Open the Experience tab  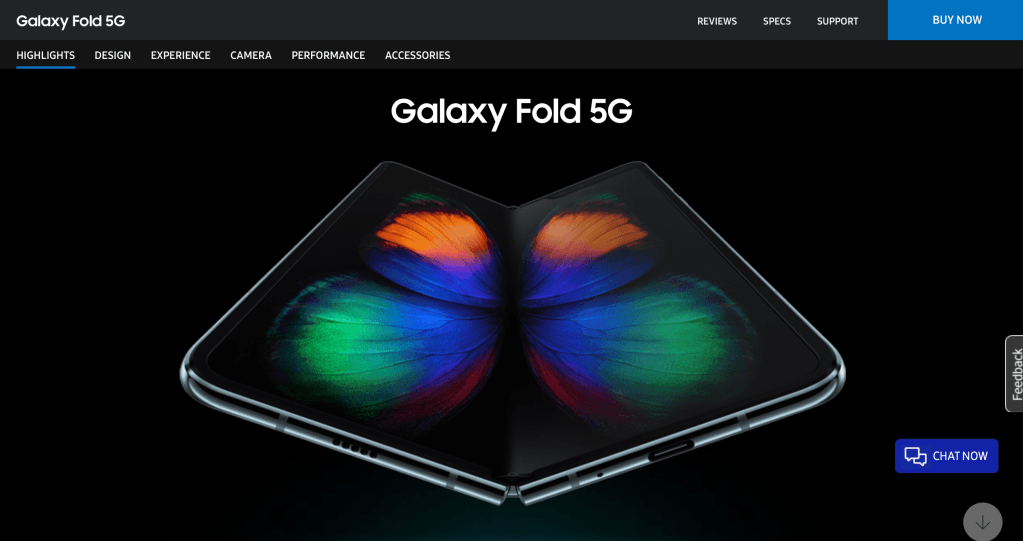point(181,55)
